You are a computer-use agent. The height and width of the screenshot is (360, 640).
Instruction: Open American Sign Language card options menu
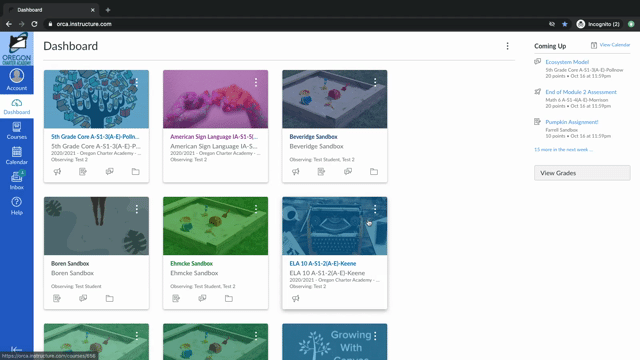[256, 82]
